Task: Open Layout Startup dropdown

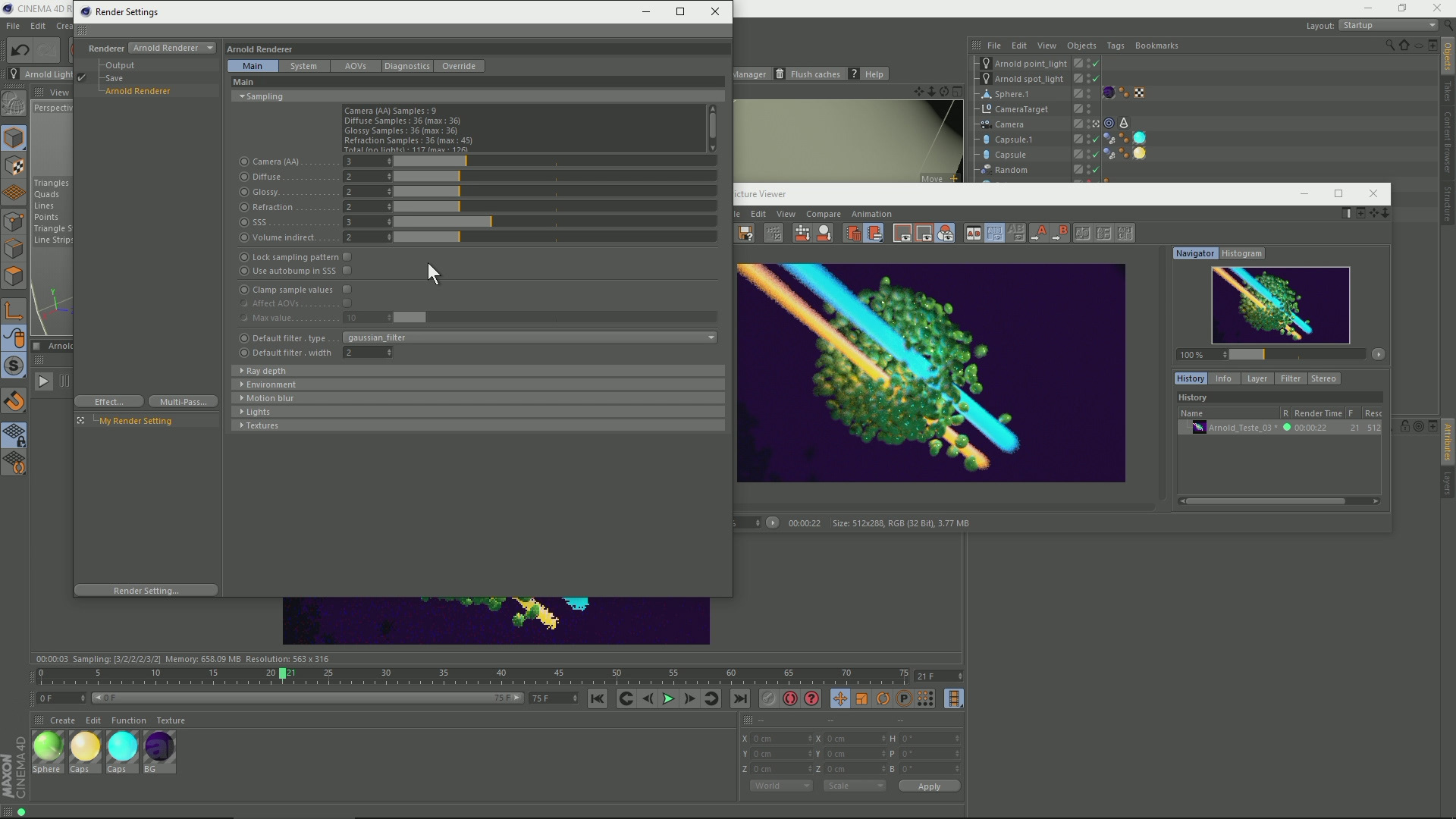Action: (x=1389, y=25)
